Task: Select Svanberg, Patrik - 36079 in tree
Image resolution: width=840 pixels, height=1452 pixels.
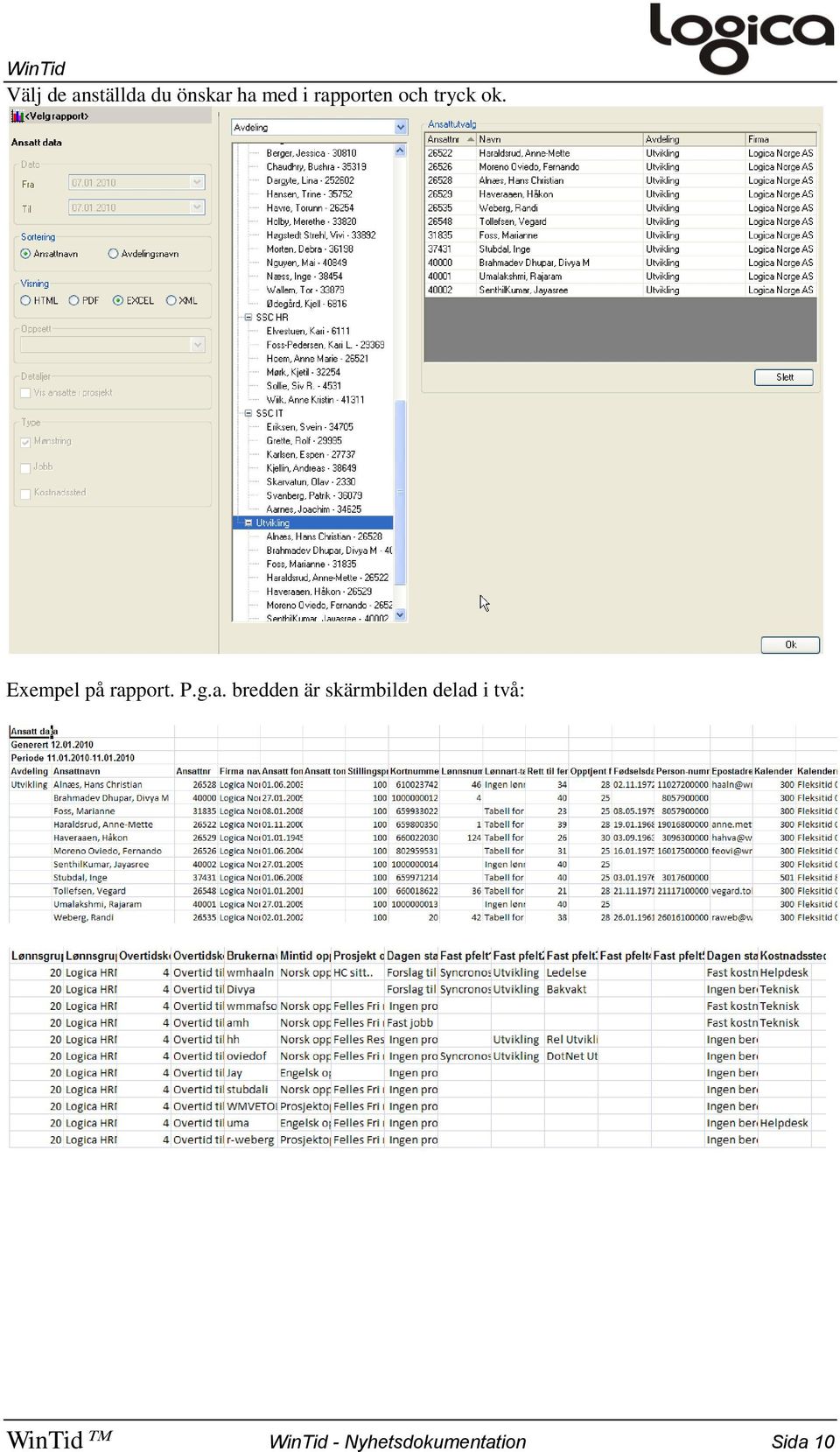Action: [x=314, y=495]
